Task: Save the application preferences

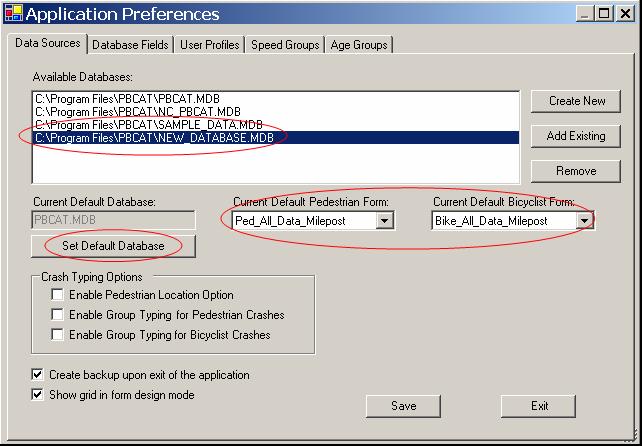Action: click(x=403, y=406)
